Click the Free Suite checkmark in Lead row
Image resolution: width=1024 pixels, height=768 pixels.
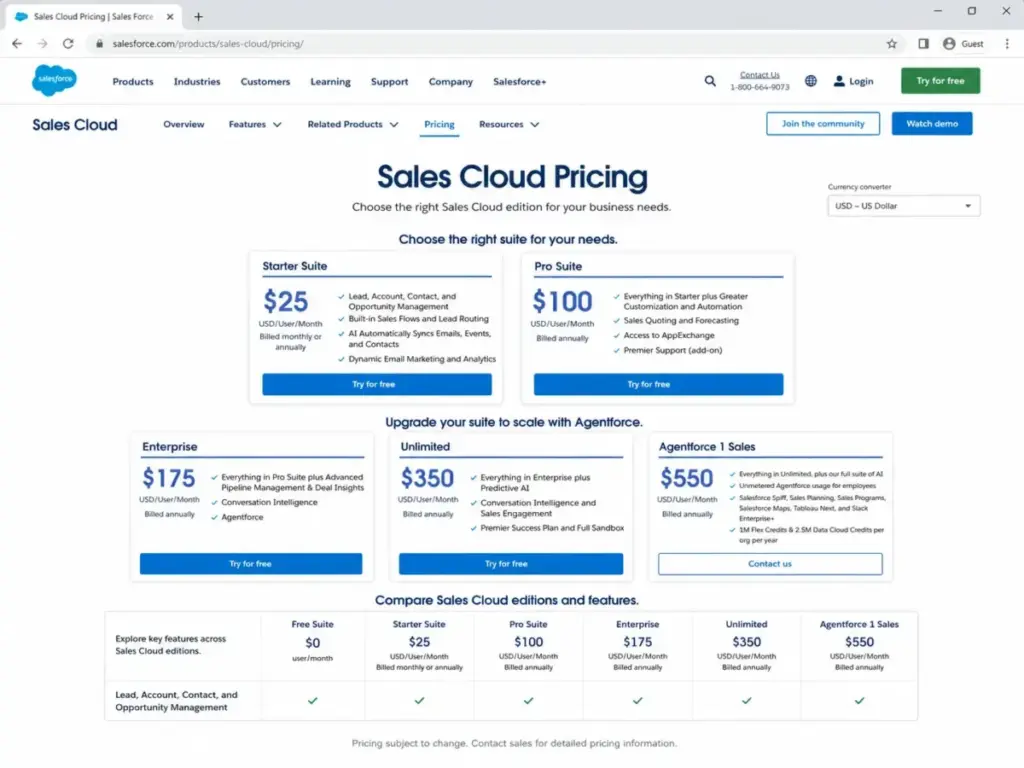[313, 701]
